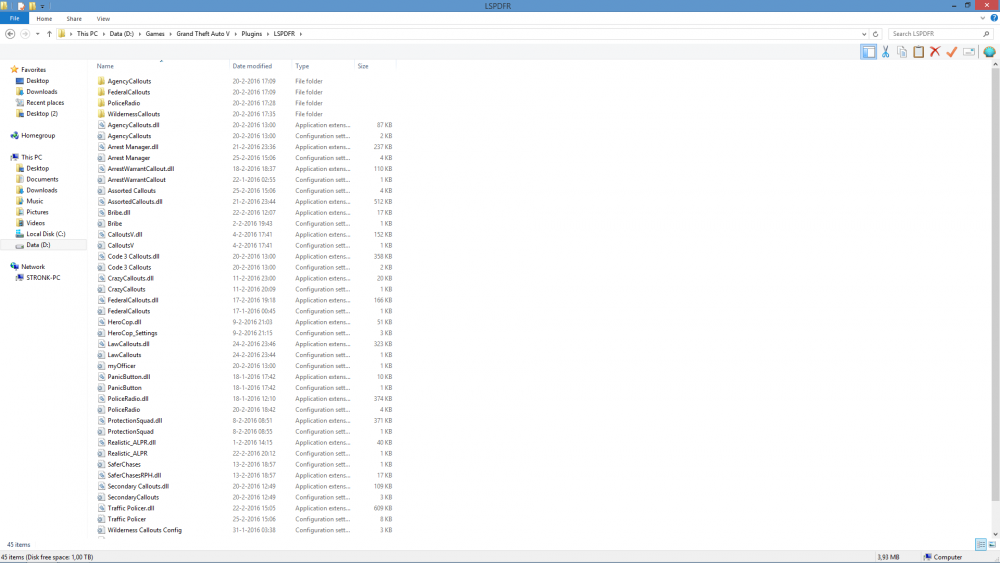Open the Share ribbon tab
The image size is (1000, 563).
[74, 18]
